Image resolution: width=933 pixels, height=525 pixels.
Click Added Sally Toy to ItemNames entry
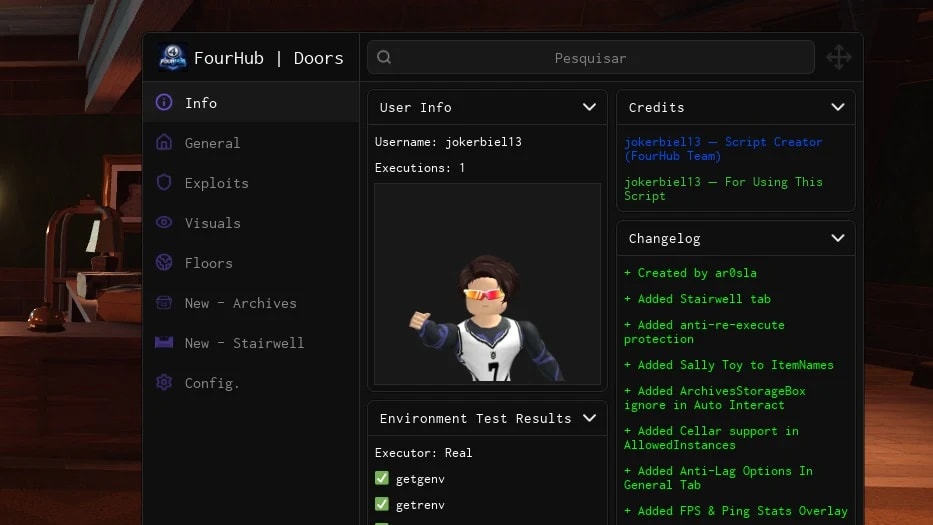(728, 365)
